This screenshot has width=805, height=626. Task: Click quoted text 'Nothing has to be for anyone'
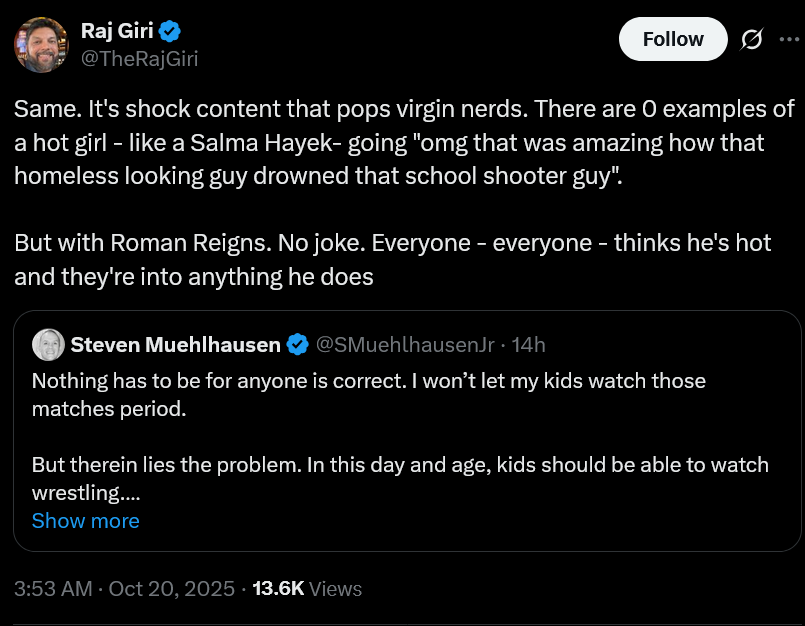[x=368, y=381]
